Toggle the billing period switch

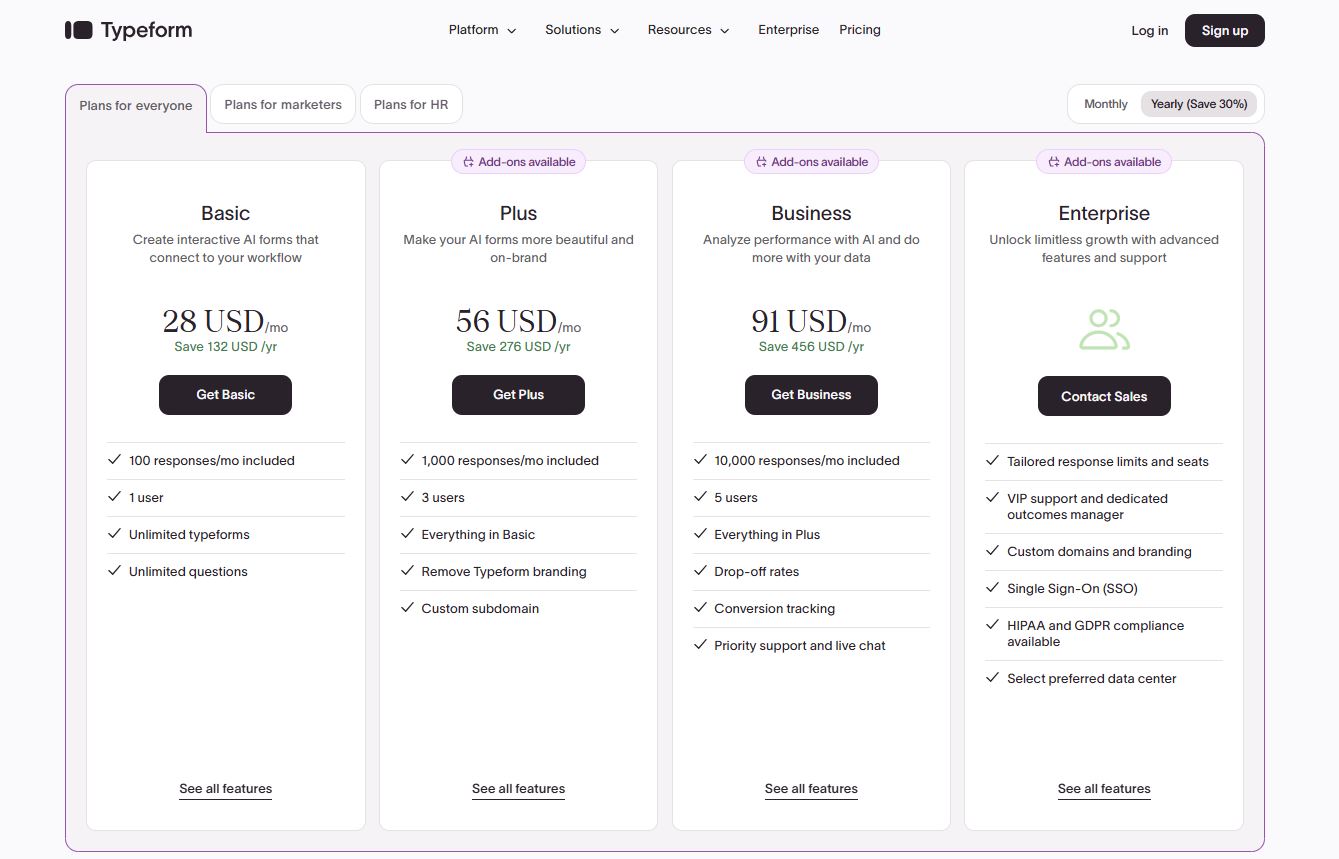pos(1165,103)
